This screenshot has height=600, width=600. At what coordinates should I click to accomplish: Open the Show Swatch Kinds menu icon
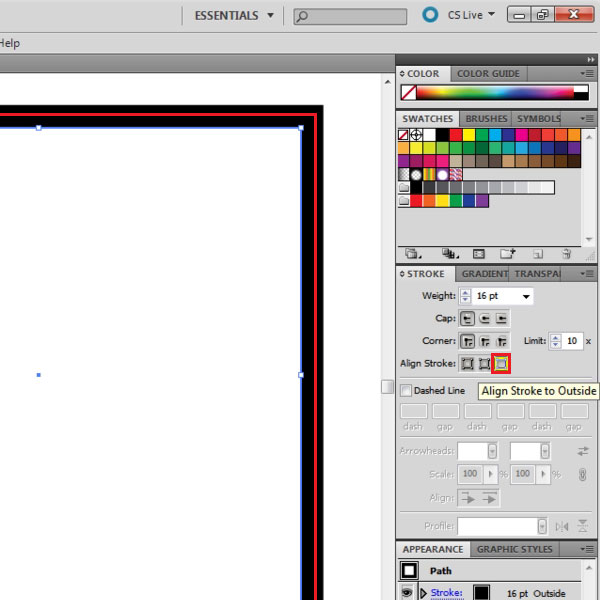tap(450, 254)
